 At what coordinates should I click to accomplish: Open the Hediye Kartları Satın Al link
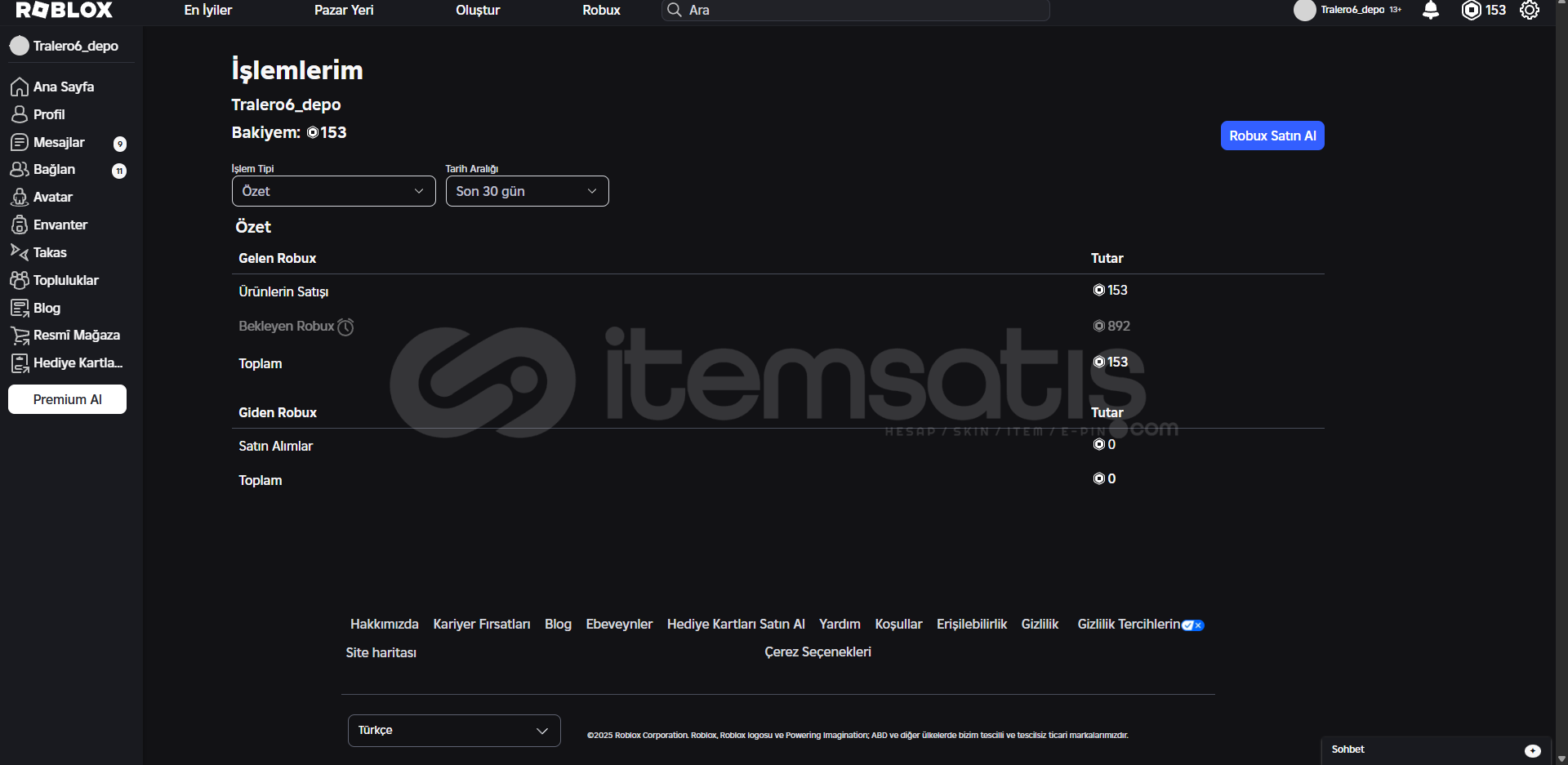coord(736,624)
